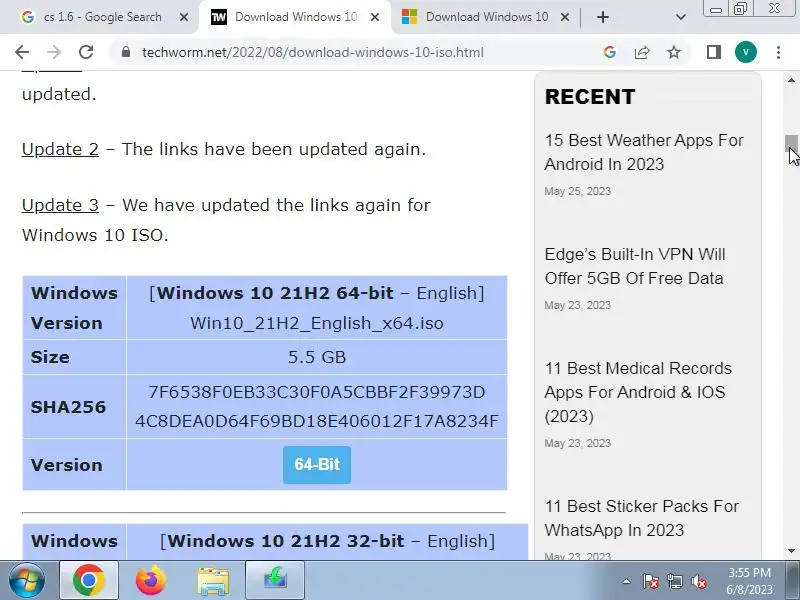Image resolution: width=800 pixels, height=600 pixels.
Task: Expand the tab search chevron
Action: click(681, 17)
